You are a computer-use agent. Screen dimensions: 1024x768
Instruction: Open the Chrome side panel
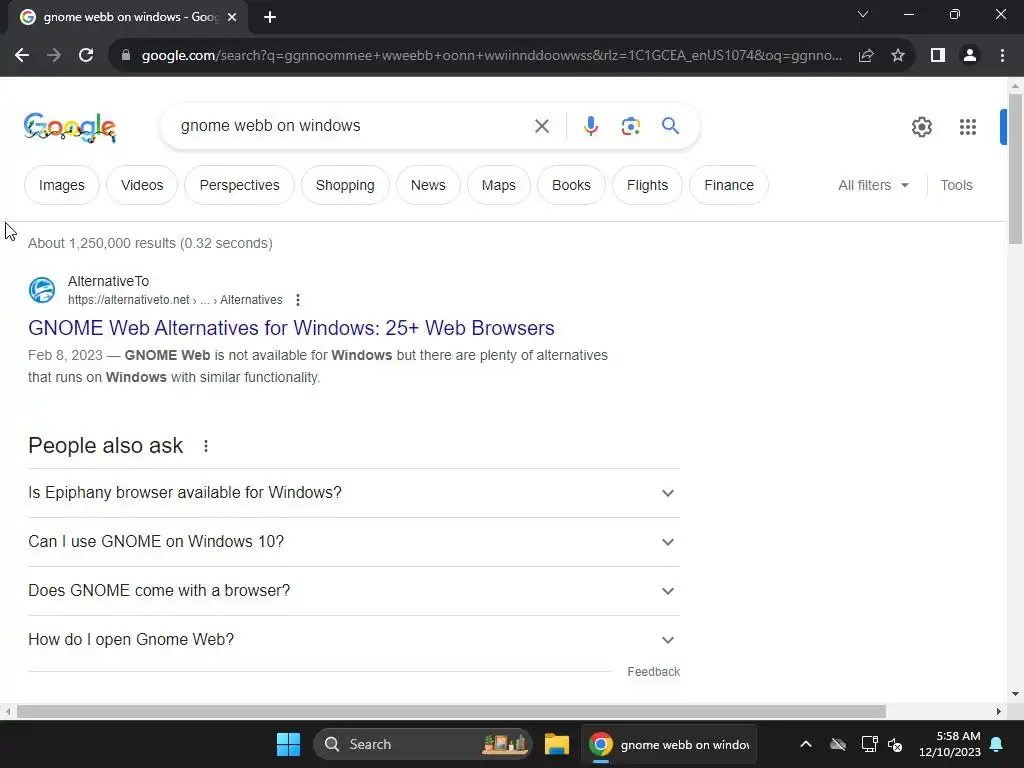(x=938, y=56)
